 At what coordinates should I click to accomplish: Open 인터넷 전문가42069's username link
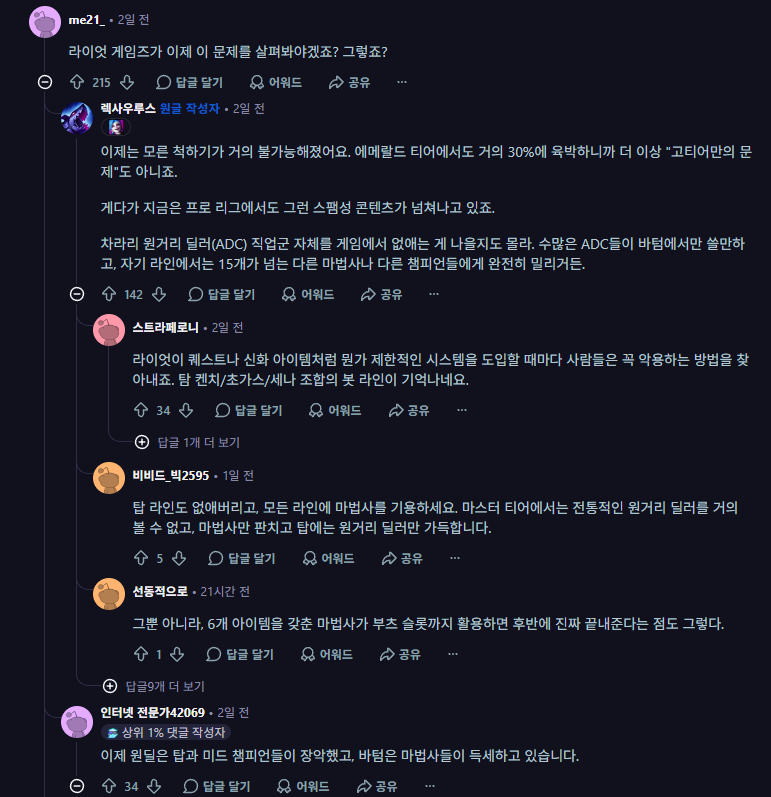152,713
